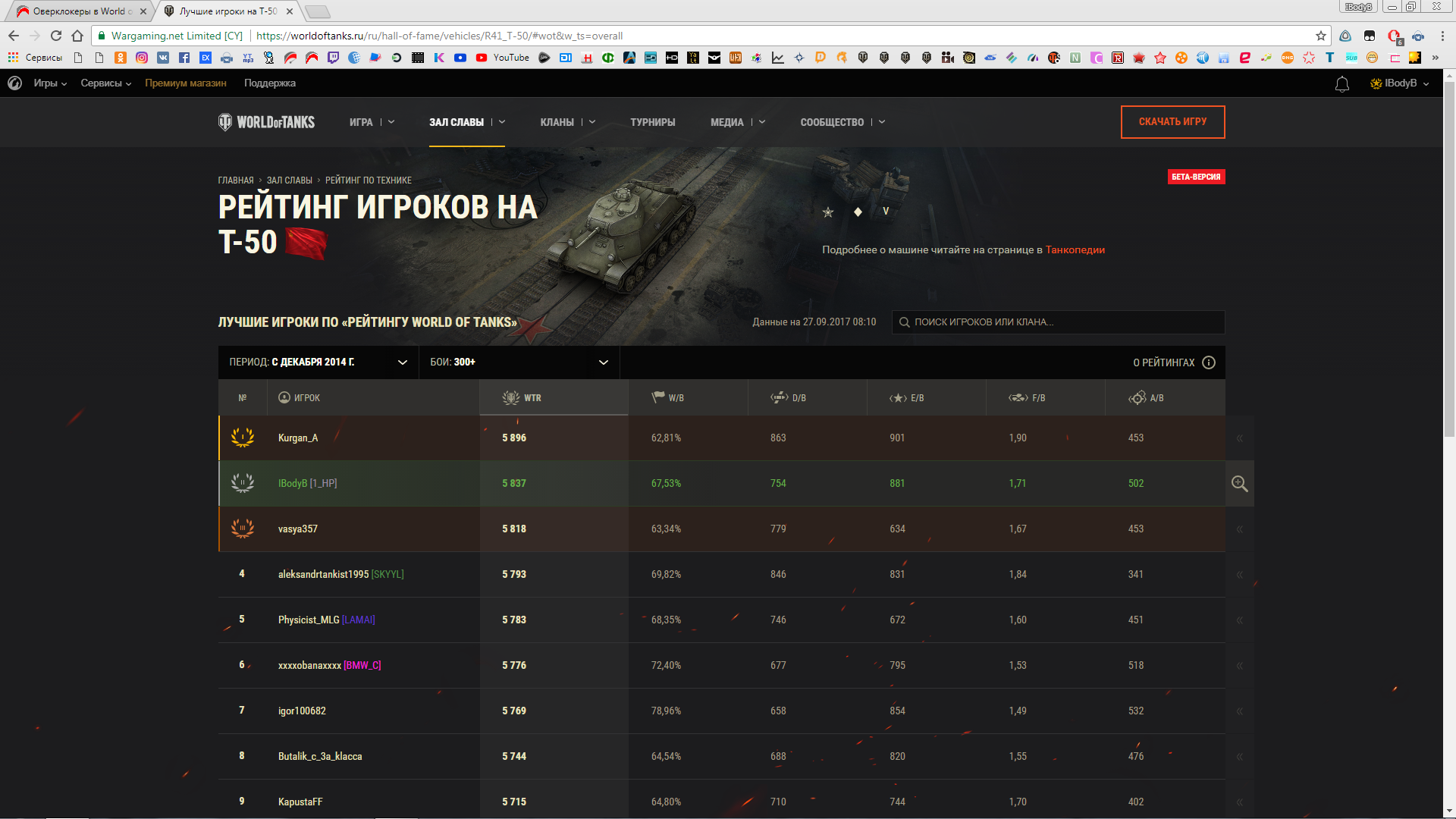
Task: Reload the page with the refresh icon
Action: 56,36
